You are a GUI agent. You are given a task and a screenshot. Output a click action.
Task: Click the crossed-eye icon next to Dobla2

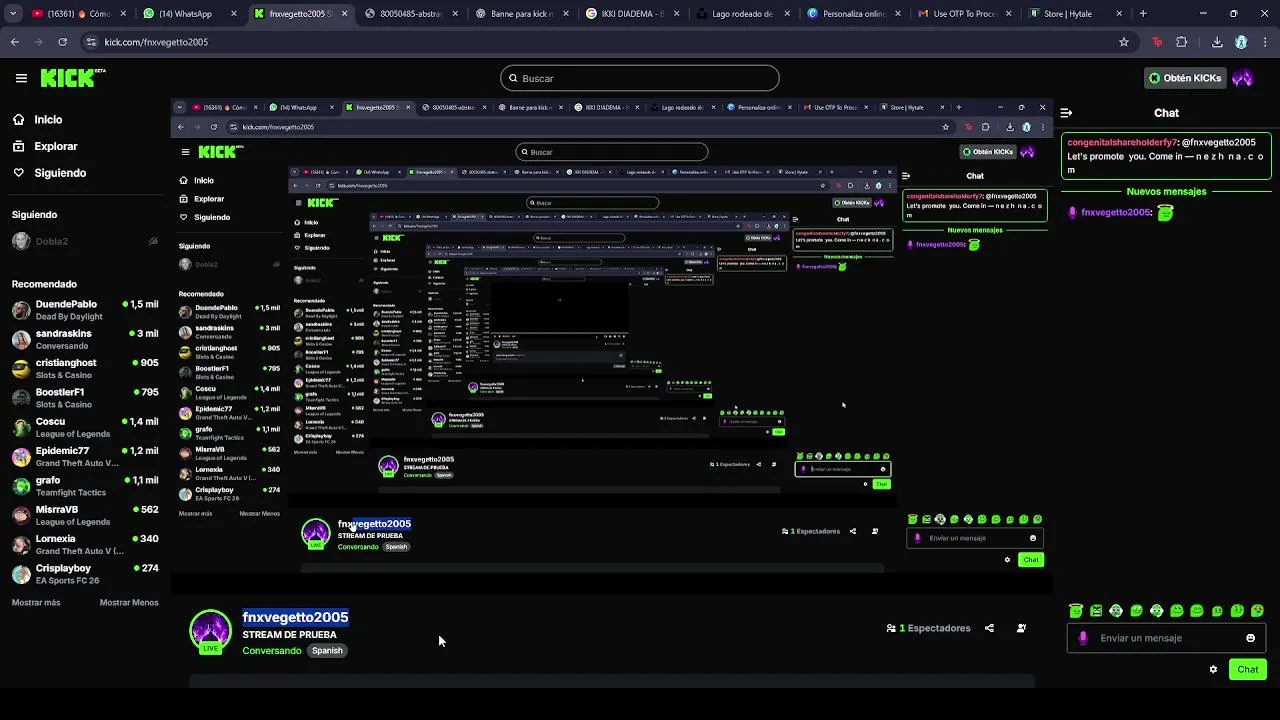[x=153, y=241]
